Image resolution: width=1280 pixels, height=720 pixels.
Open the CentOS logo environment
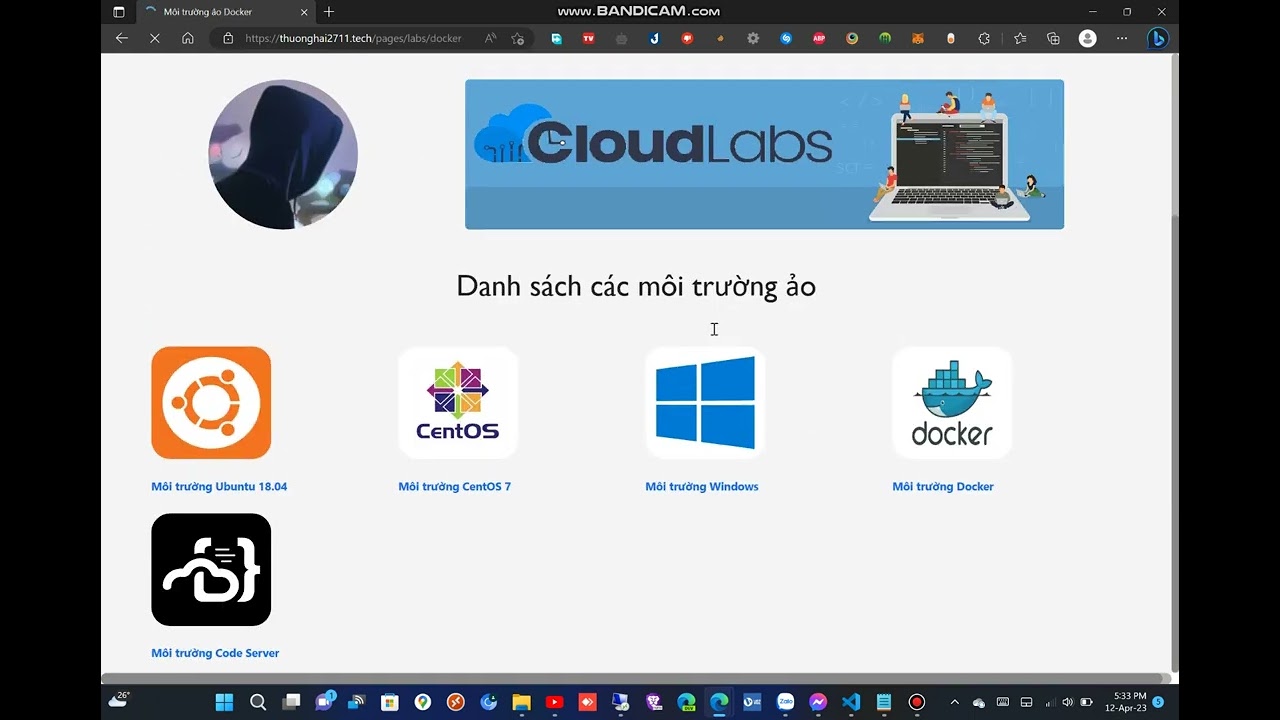(458, 403)
